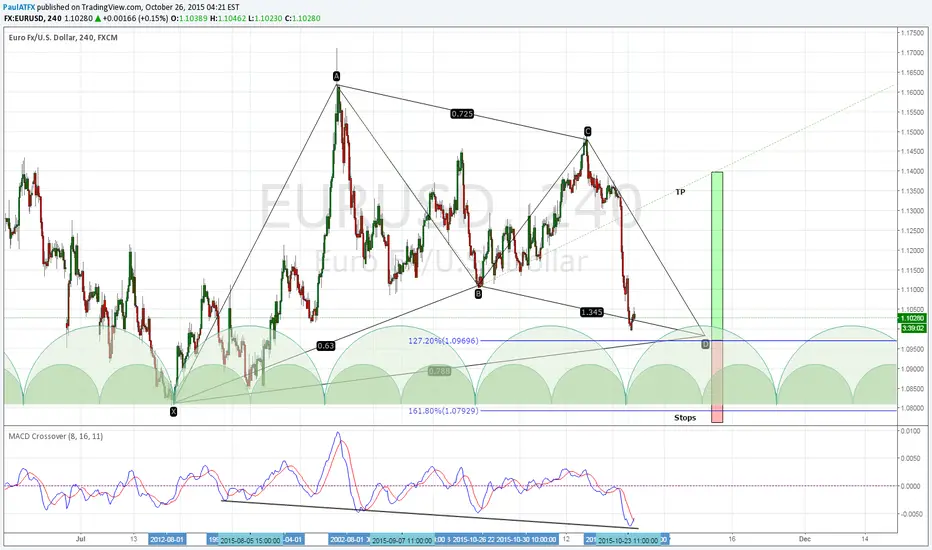Image resolution: width=932 pixels, height=550 pixels.
Task: Click the -0.0050 MACD scale label
Action: point(911,514)
